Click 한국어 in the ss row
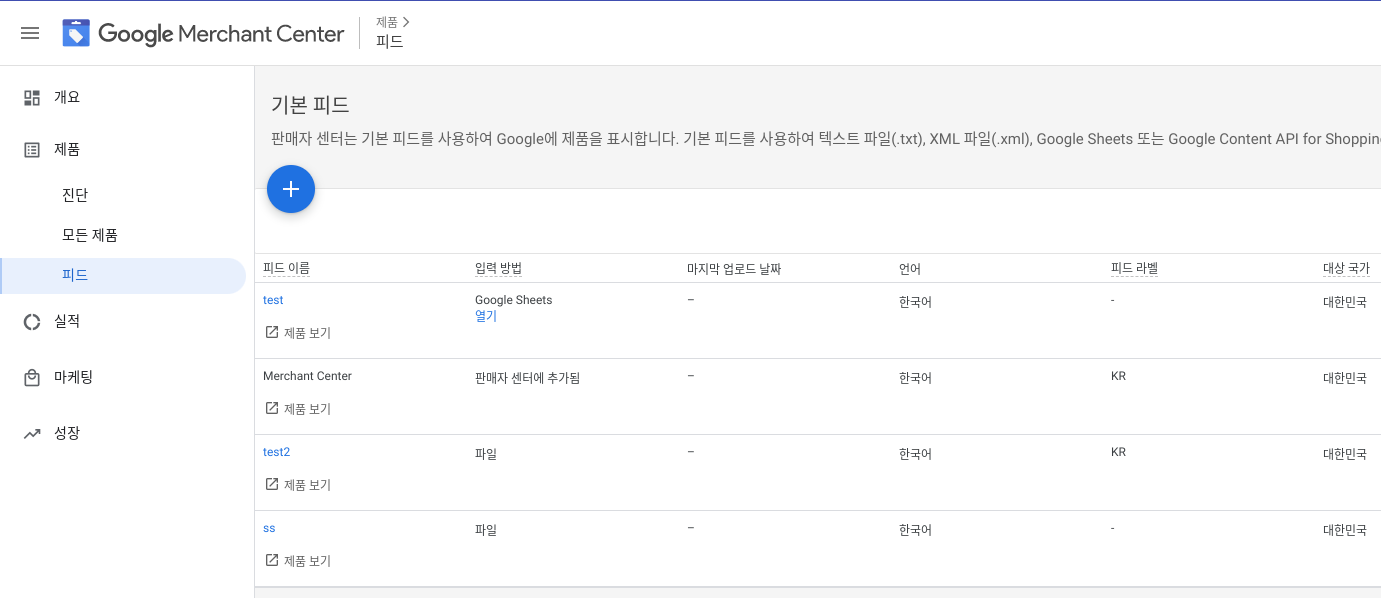Image resolution: width=1381 pixels, height=598 pixels. [x=915, y=530]
